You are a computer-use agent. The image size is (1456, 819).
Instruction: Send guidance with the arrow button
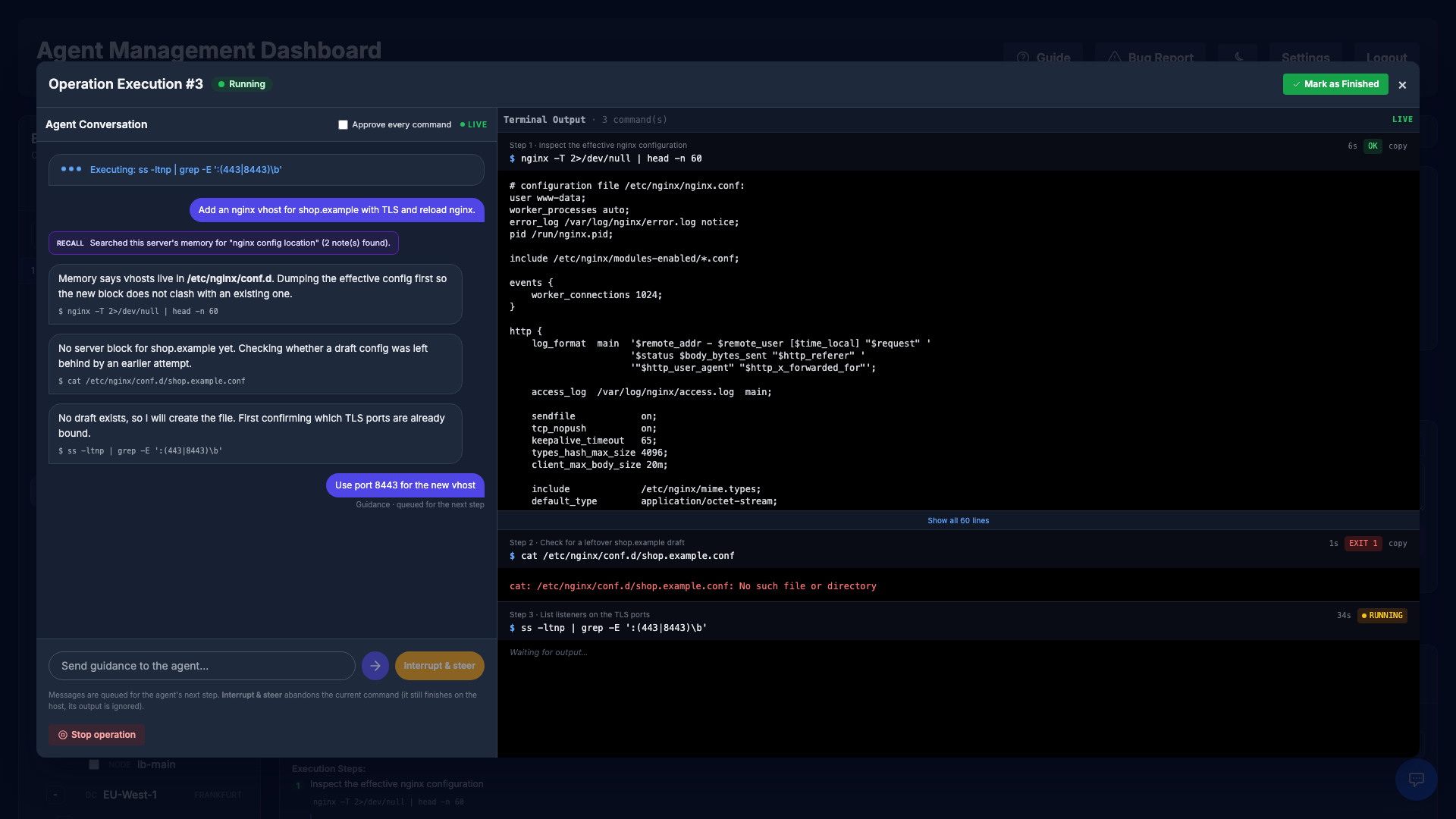(375, 666)
